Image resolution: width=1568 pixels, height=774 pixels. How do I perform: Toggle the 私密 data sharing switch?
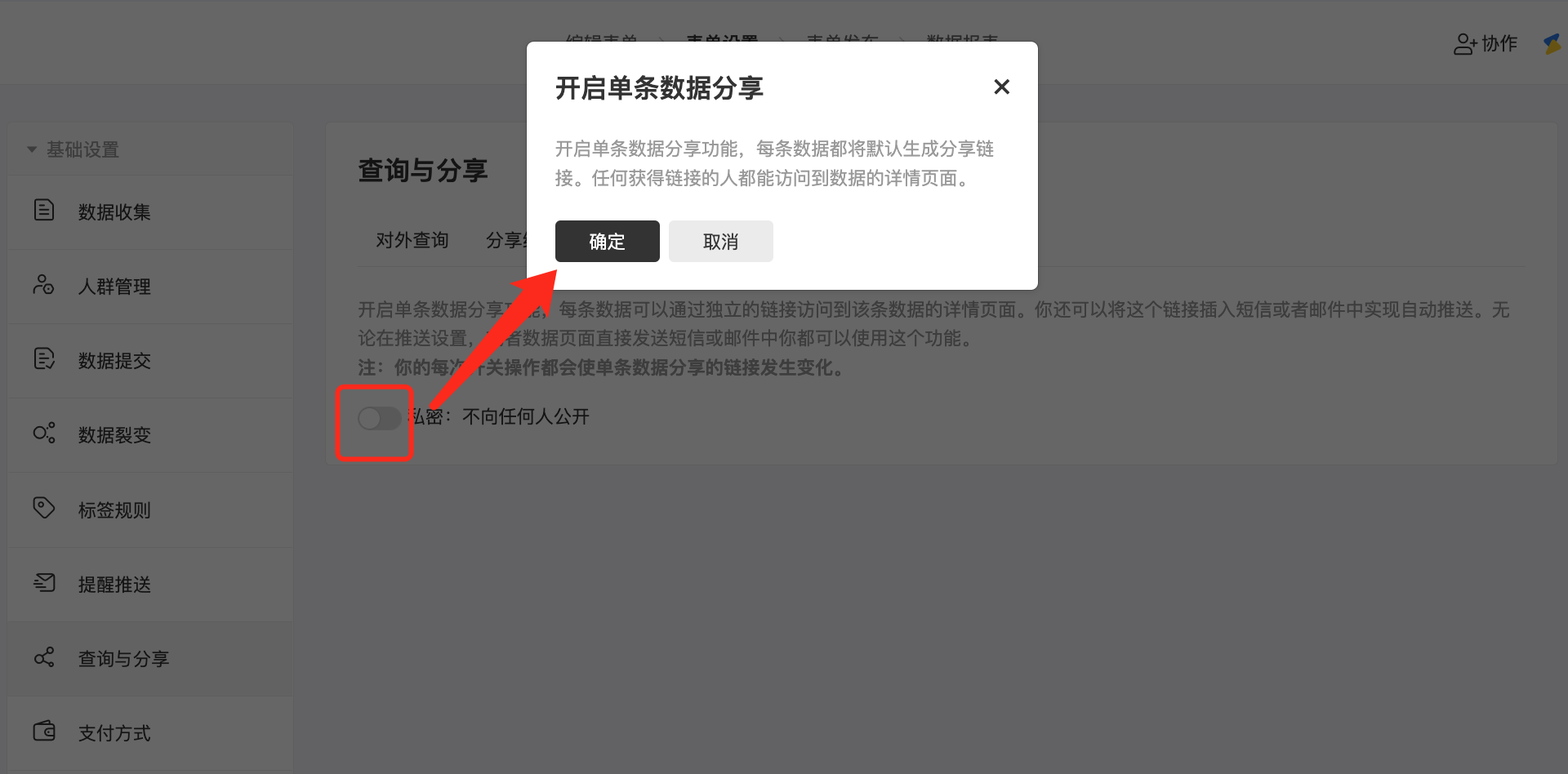(380, 418)
